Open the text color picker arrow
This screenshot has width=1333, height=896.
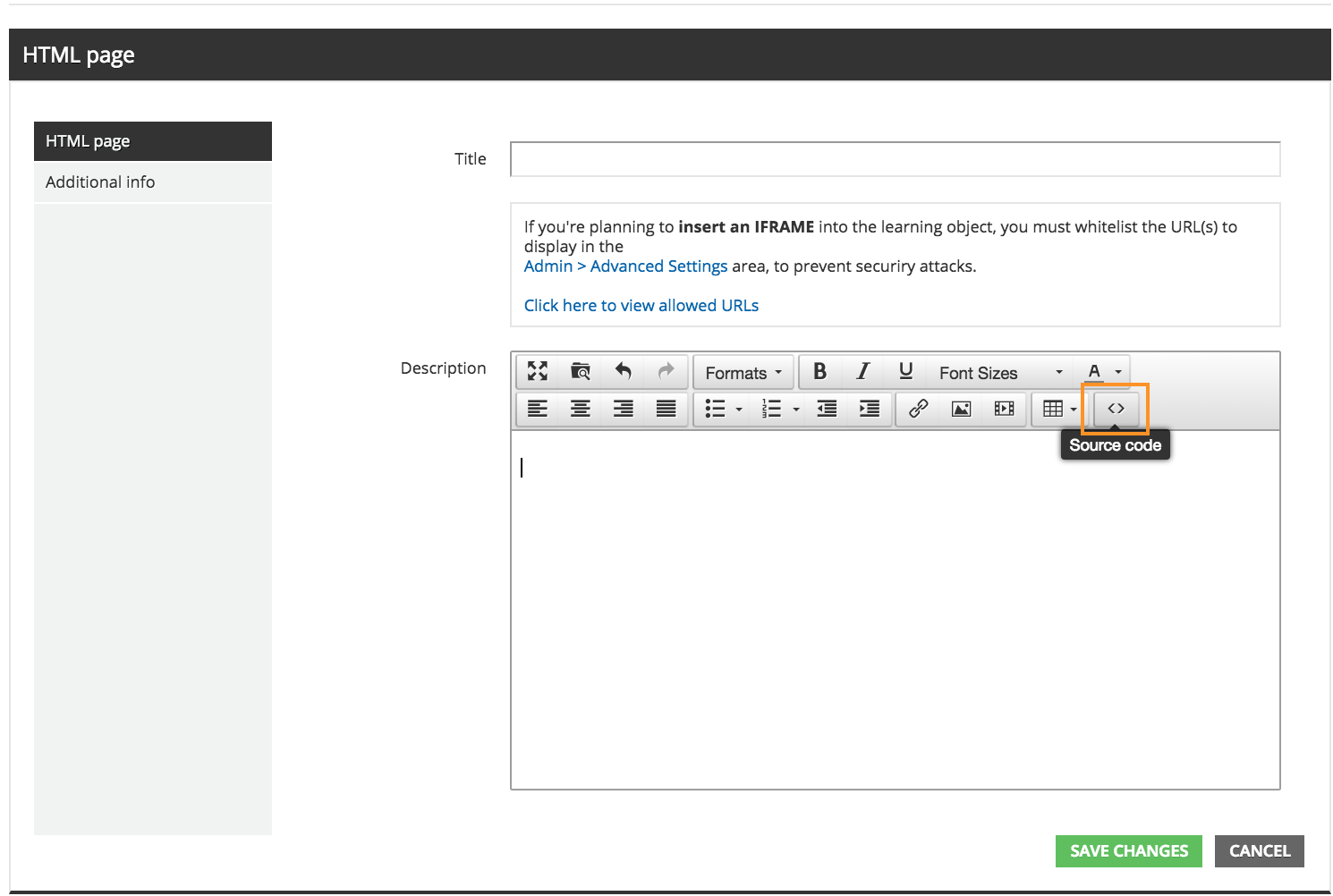(1118, 372)
